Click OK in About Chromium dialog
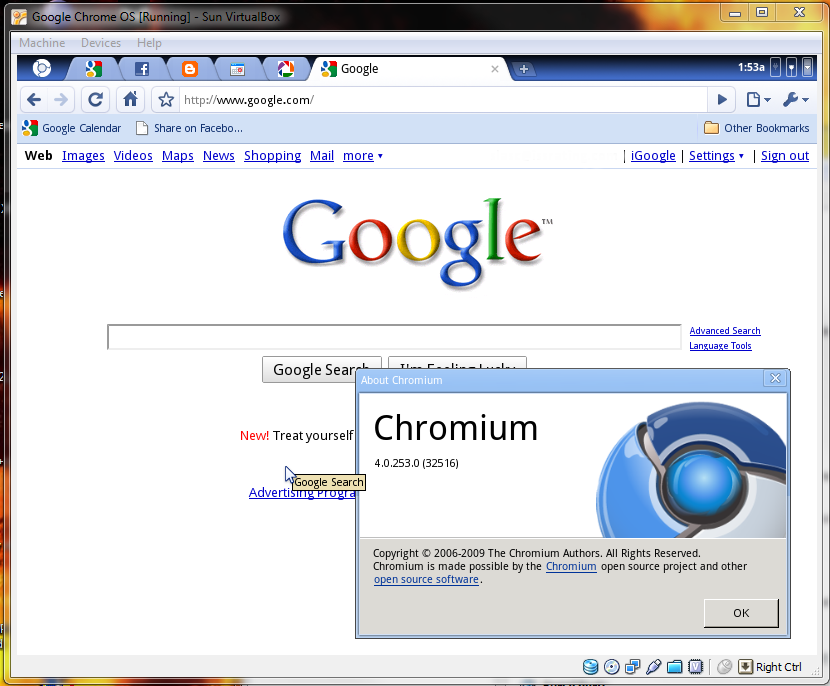The width and height of the screenshot is (830, 686). [741, 613]
